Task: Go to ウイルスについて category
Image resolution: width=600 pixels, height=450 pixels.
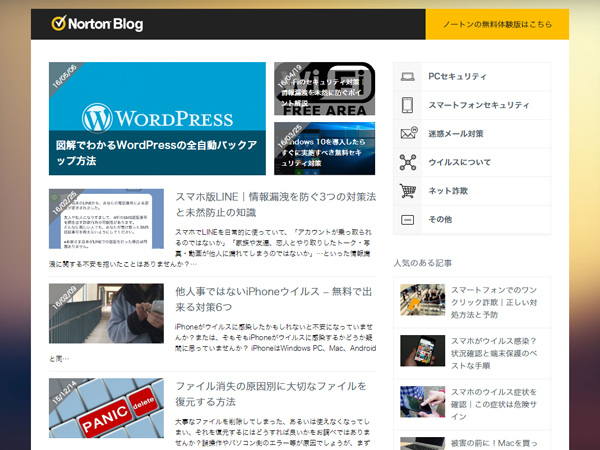Action: pos(472,162)
